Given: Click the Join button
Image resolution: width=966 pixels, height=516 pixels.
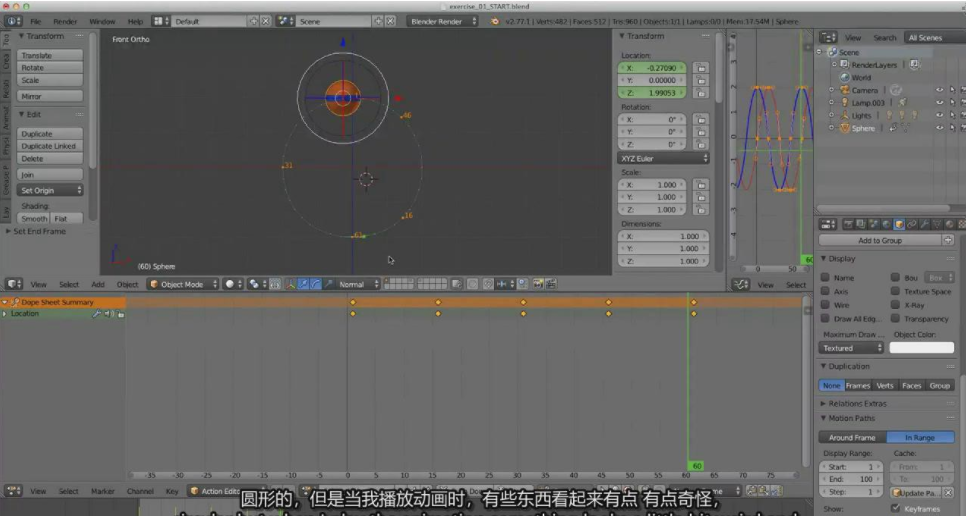Looking at the screenshot, I should click(x=50, y=175).
